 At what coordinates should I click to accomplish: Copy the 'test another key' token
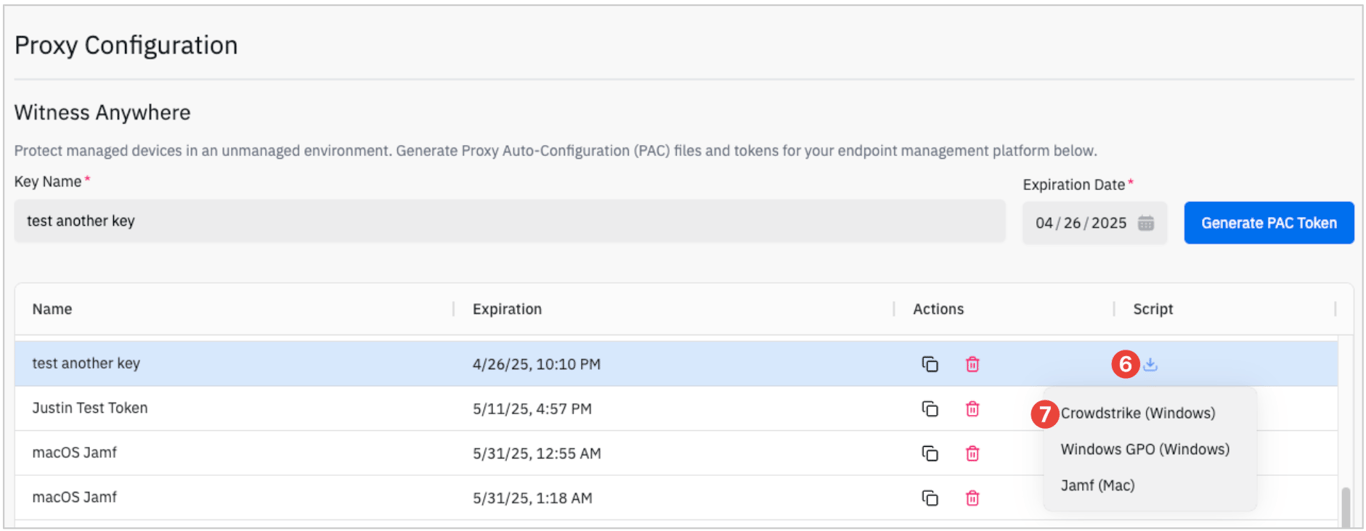[x=930, y=365]
